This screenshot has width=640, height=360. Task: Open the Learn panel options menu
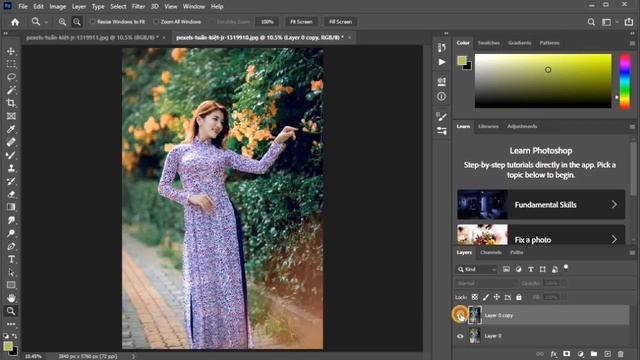pos(632,127)
